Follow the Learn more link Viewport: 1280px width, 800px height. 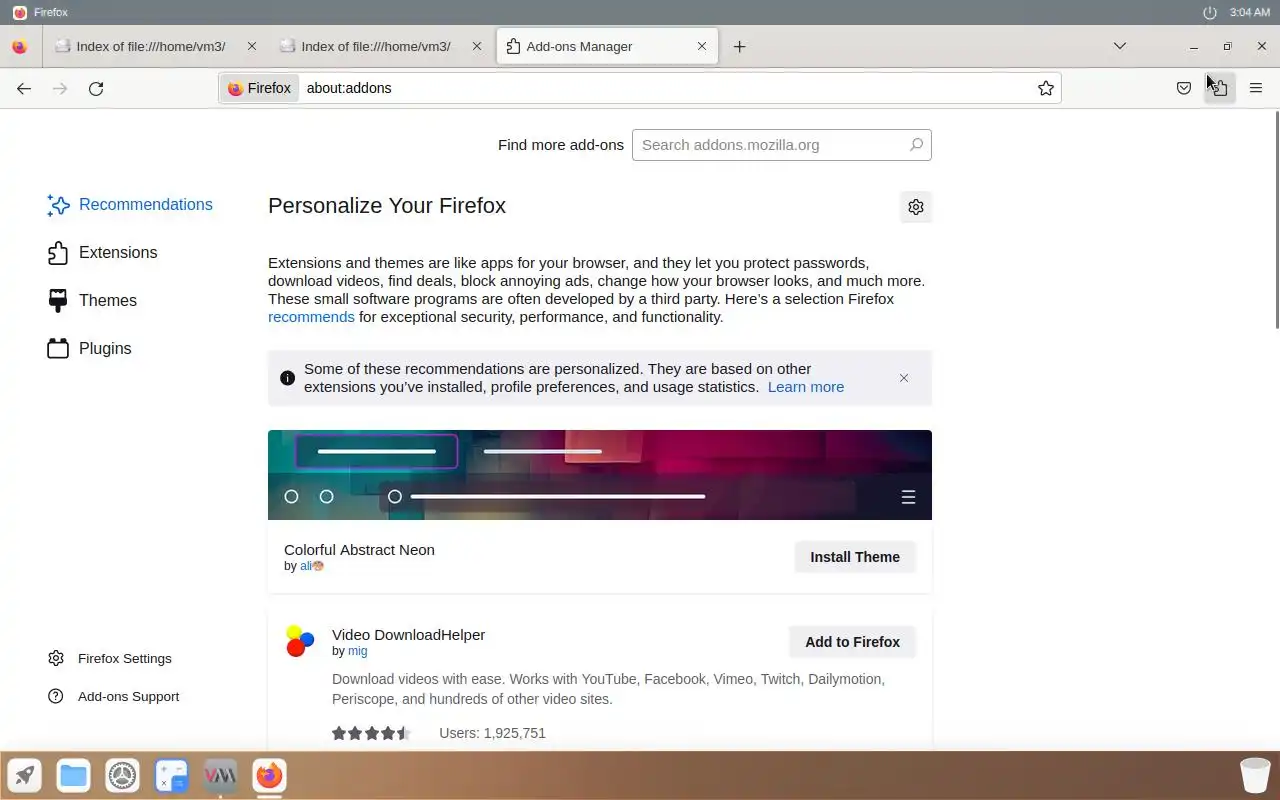(806, 387)
